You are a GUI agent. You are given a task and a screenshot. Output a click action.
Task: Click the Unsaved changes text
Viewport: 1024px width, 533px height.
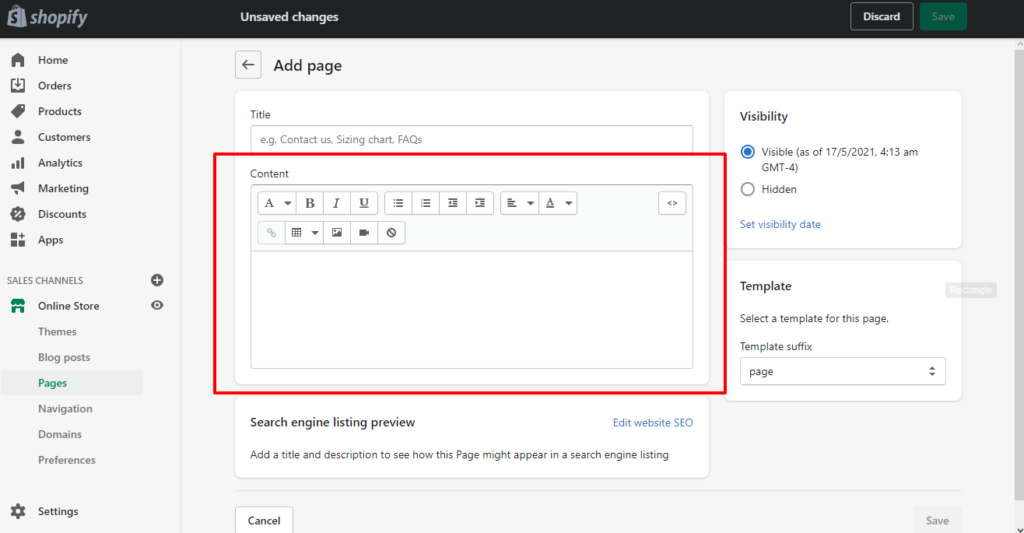289,17
